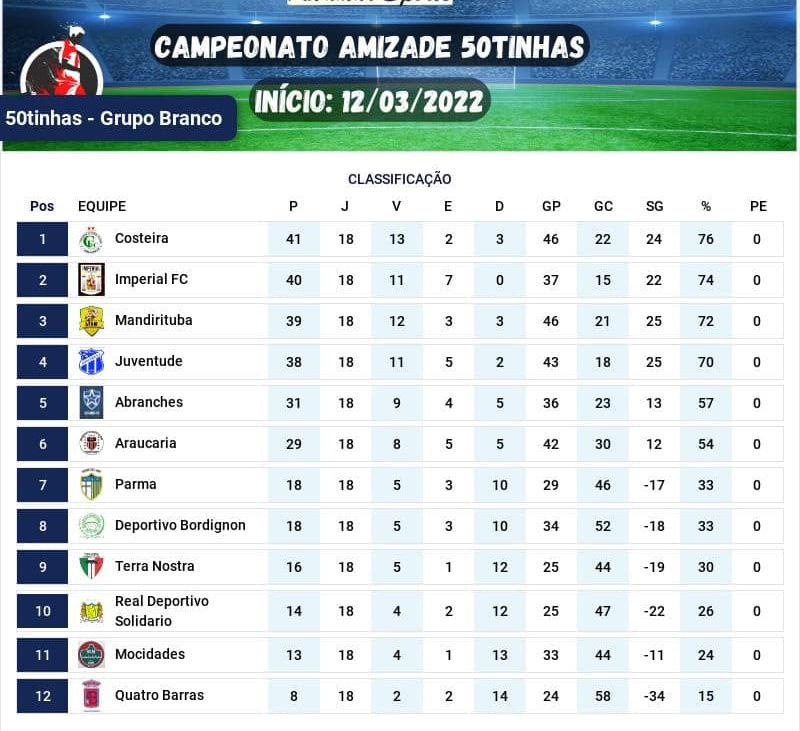800x731 pixels.
Task: Click the Mandirituba yellow crest icon
Action: pos(91,321)
